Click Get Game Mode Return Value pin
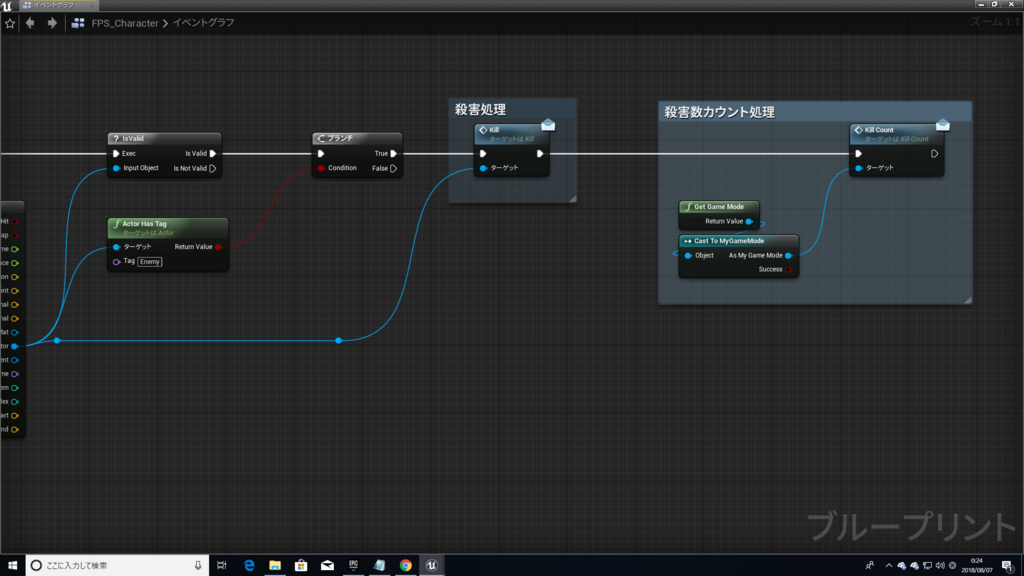Image resolution: width=1024 pixels, height=576 pixels. pos(749,221)
